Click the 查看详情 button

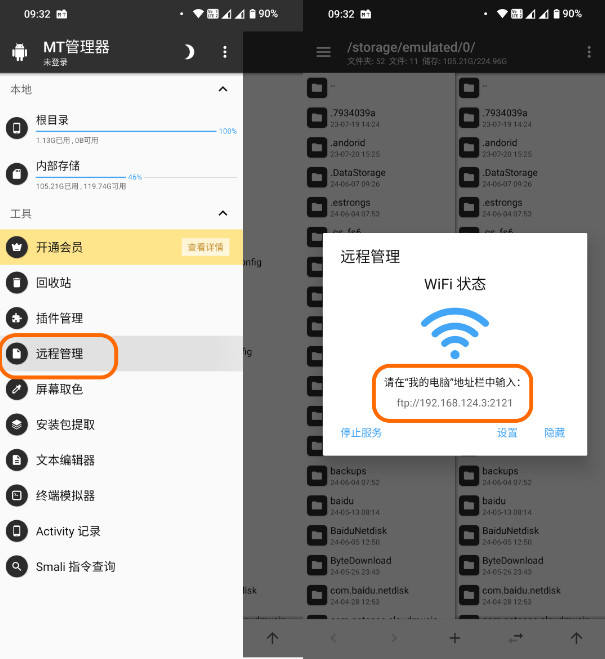[x=205, y=247]
